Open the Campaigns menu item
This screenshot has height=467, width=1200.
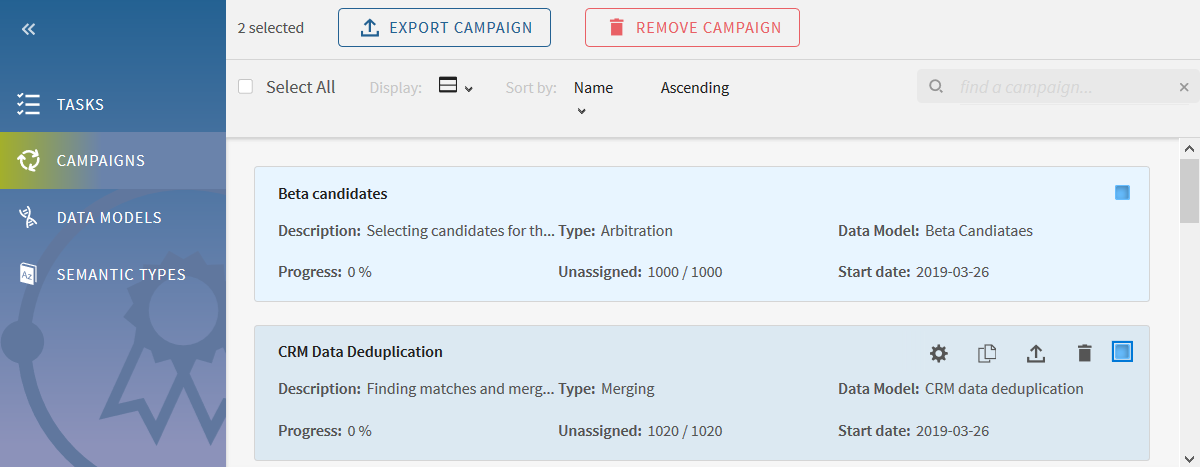click(x=100, y=161)
